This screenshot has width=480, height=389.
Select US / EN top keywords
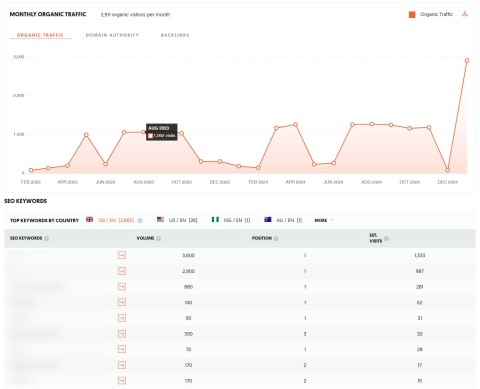183,220
